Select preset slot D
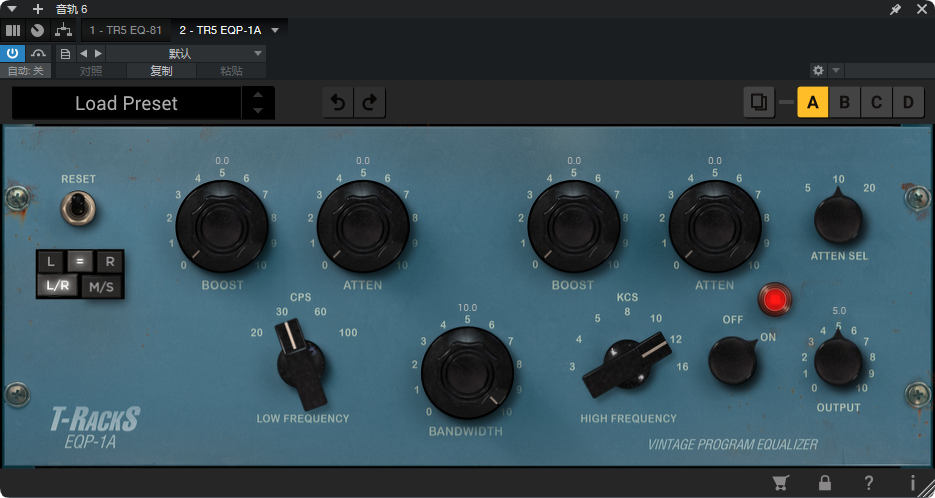The height and width of the screenshot is (498, 935). tap(908, 102)
